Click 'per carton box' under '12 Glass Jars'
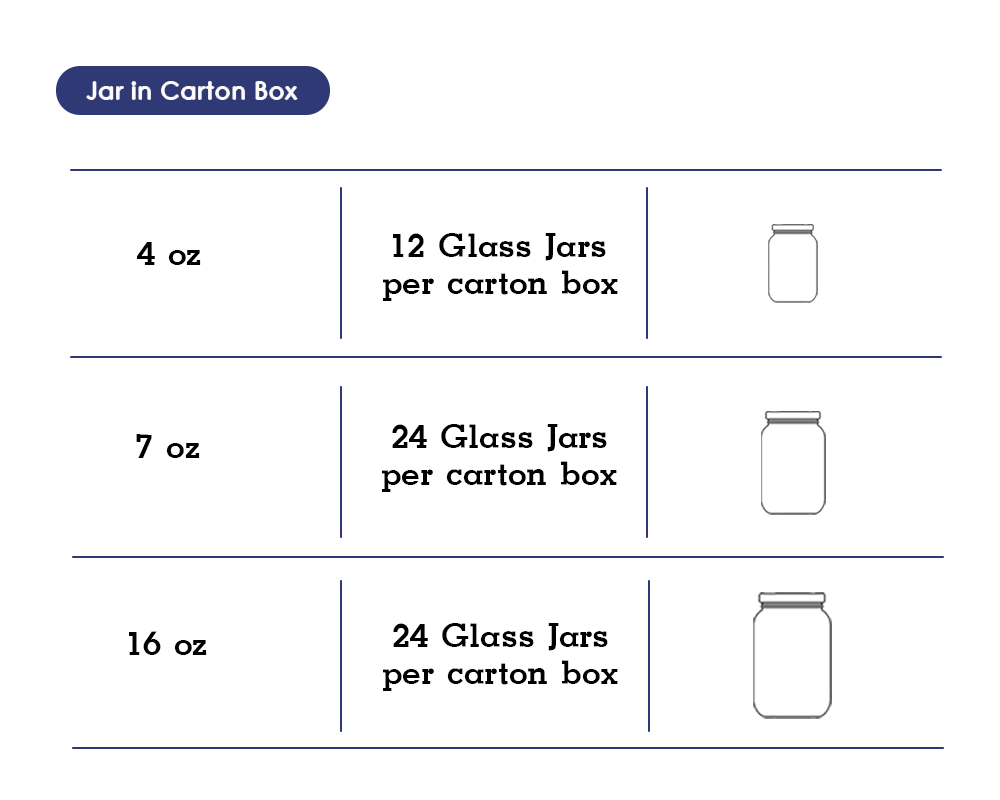 pyautogui.click(x=500, y=285)
